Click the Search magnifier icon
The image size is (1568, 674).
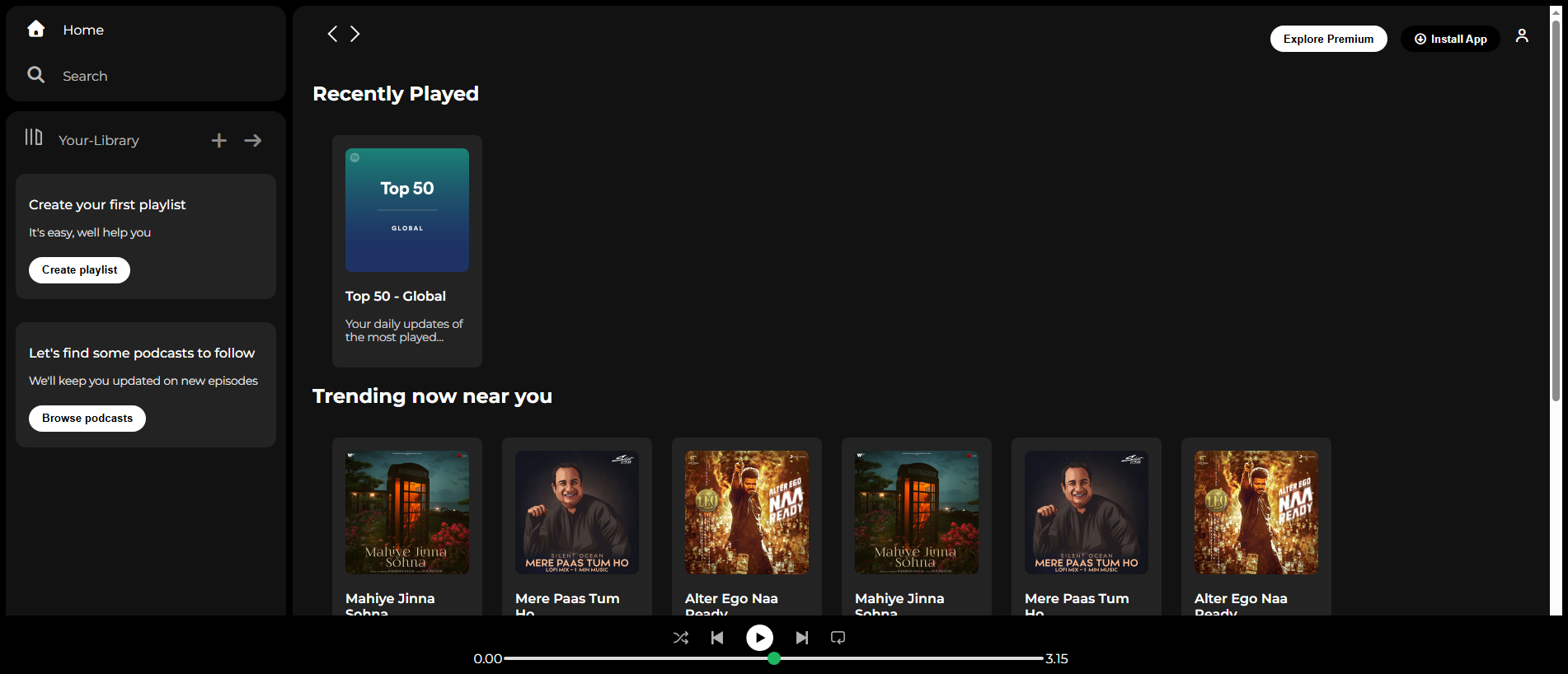coord(35,75)
